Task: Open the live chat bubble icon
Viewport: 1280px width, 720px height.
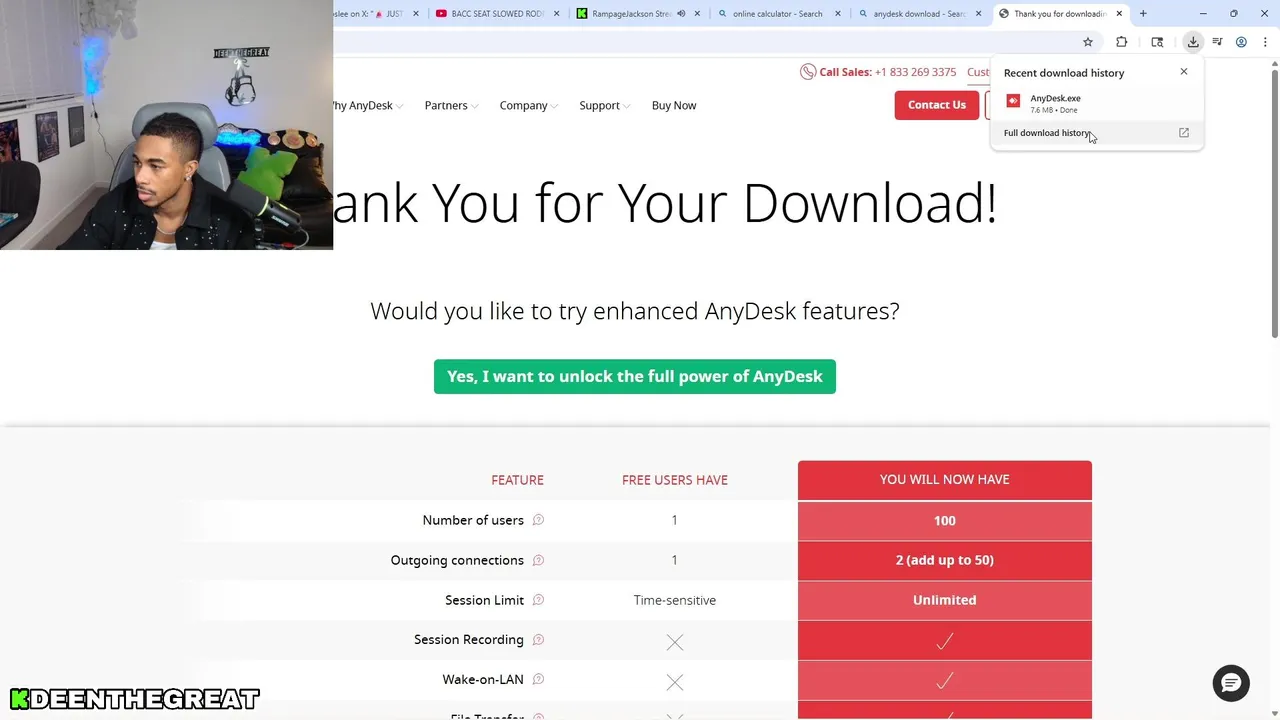Action: click(1231, 683)
